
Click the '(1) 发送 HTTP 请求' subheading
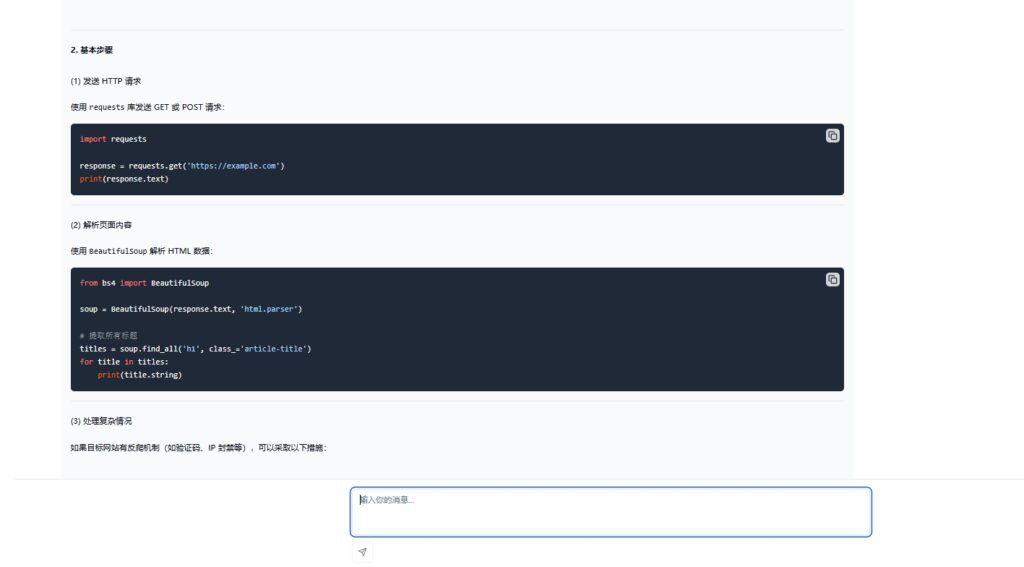coord(112,81)
